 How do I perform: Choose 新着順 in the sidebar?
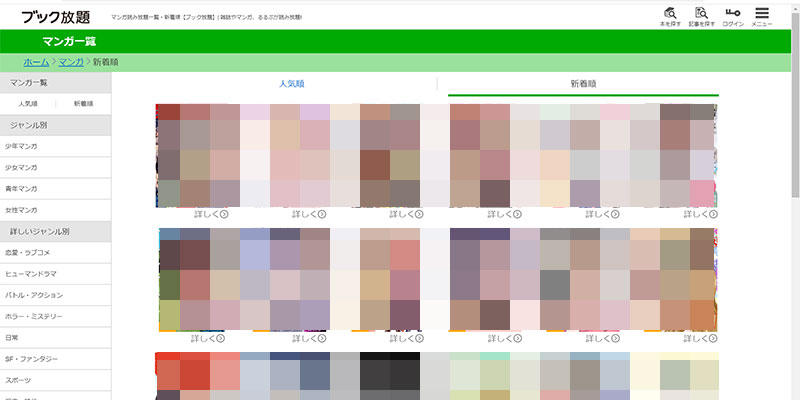[x=82, y=104]
